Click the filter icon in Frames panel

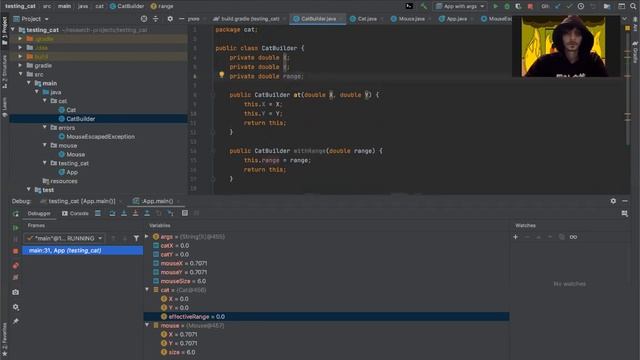[x=136, y=238]
